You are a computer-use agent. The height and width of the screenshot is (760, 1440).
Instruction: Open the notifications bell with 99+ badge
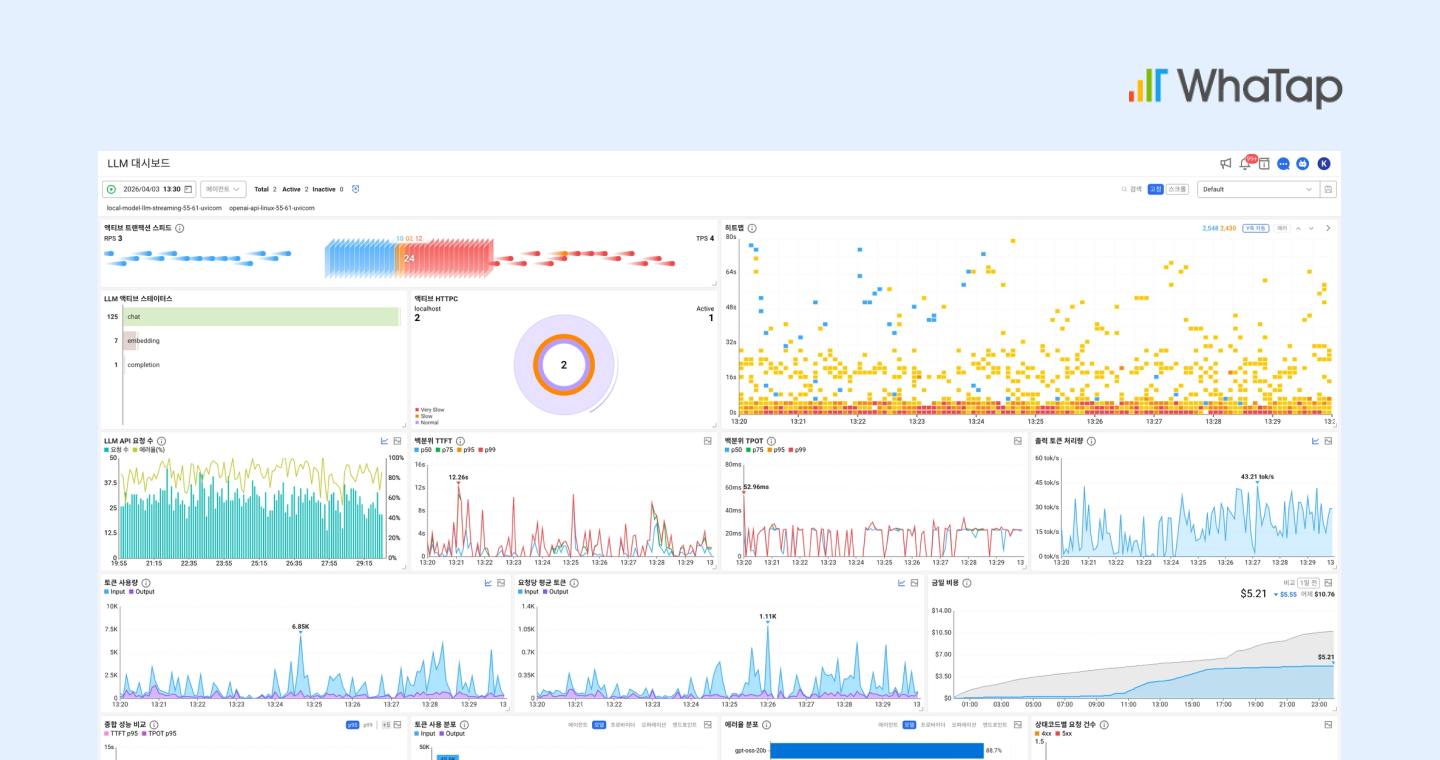click(x=1245, y=164)
